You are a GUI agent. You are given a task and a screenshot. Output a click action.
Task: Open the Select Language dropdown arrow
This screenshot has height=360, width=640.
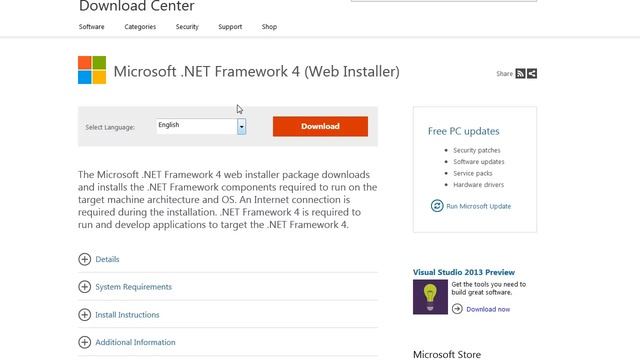242,127
